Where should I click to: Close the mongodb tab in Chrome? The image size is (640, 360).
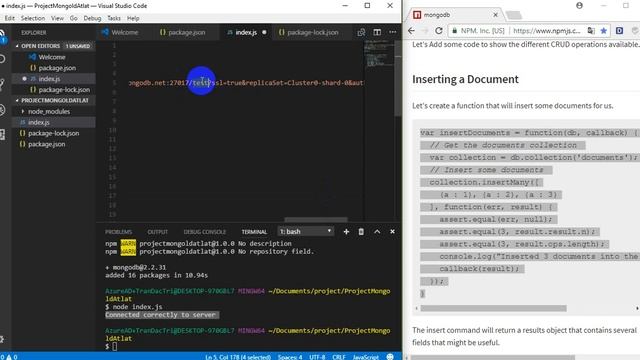coord(496,15)
